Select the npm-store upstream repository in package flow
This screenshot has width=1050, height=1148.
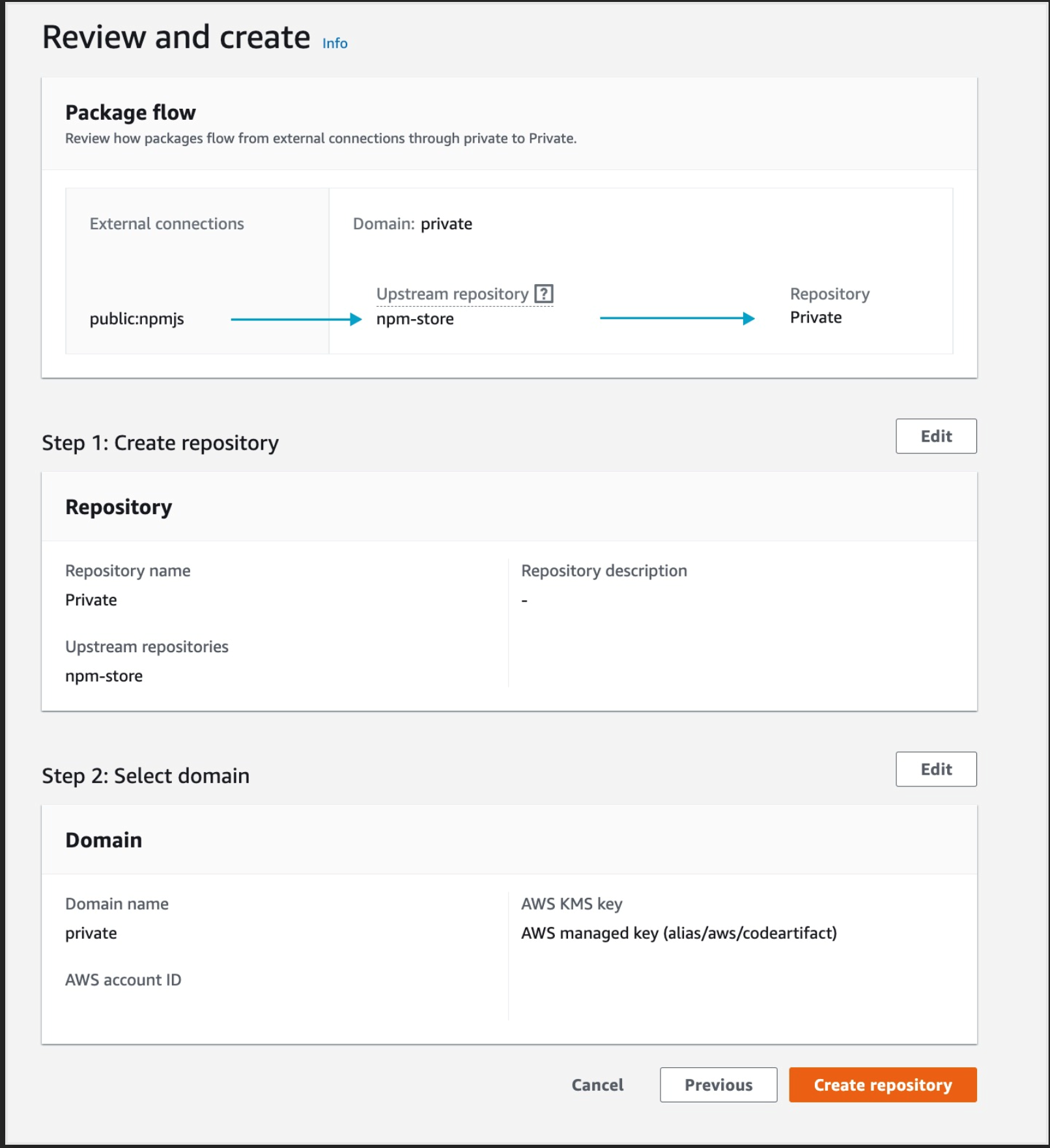(x=415, y=319)
